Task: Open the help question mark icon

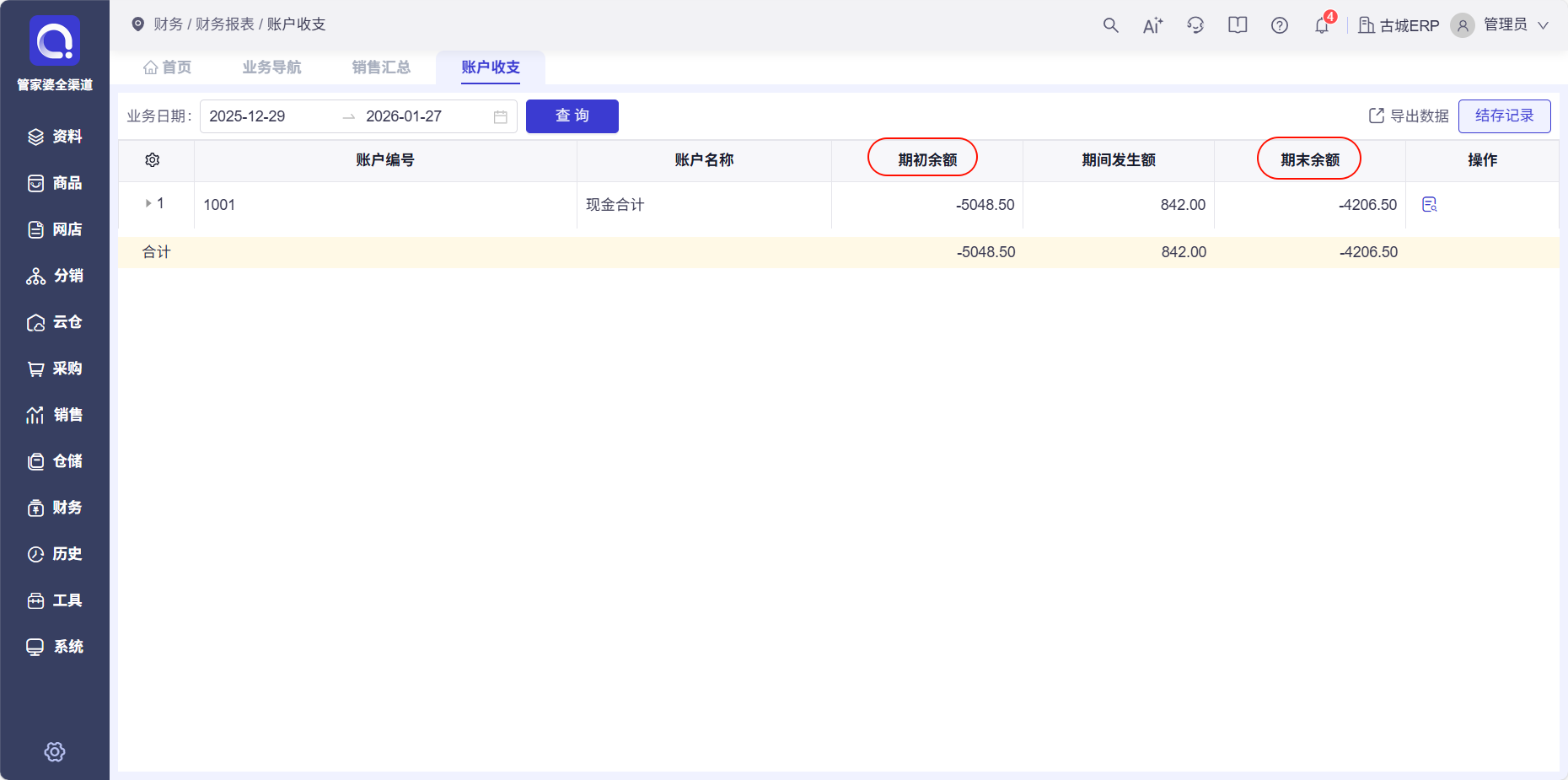Action: click(x=1280, y=25)
